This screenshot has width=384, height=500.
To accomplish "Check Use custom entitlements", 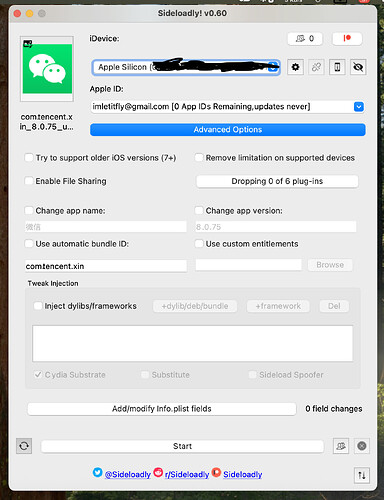I will point(199,244).
